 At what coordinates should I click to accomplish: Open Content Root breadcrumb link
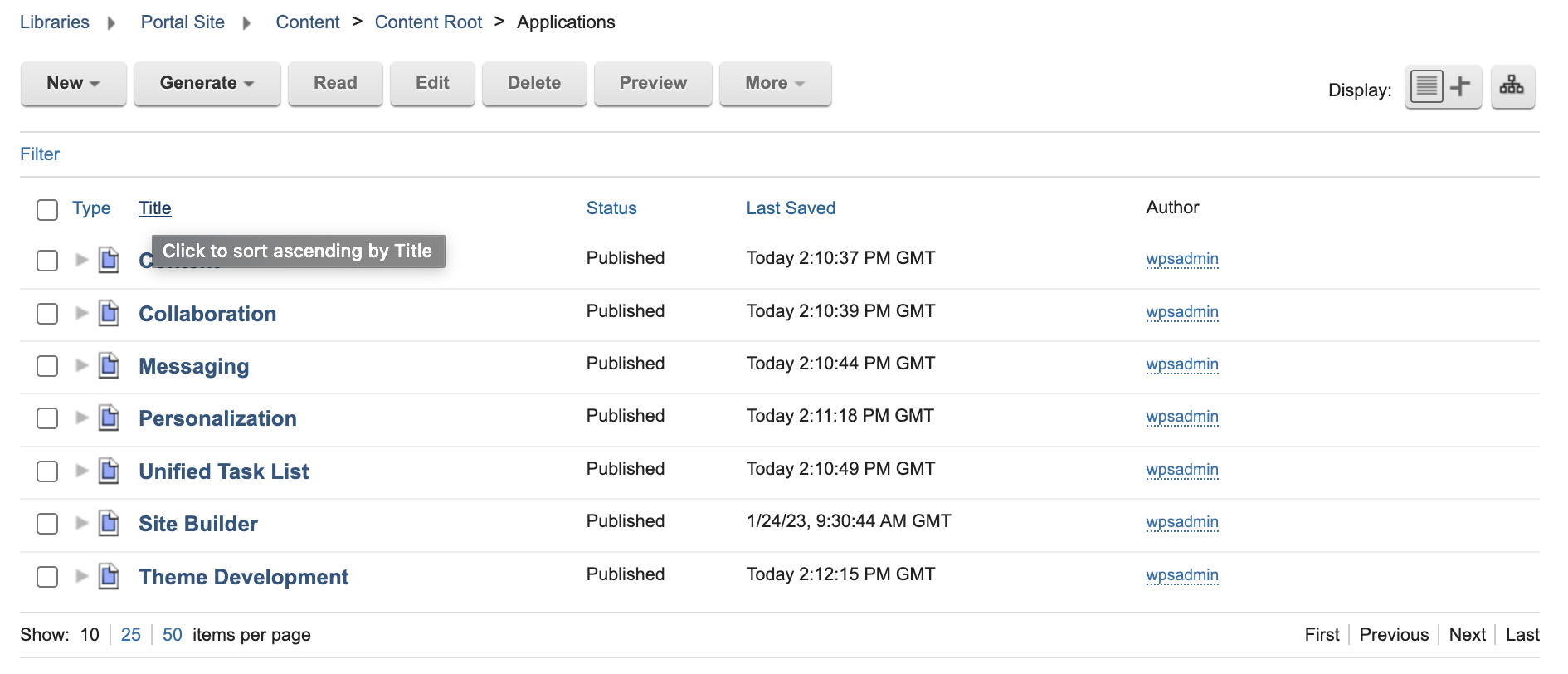coord(428,22)
